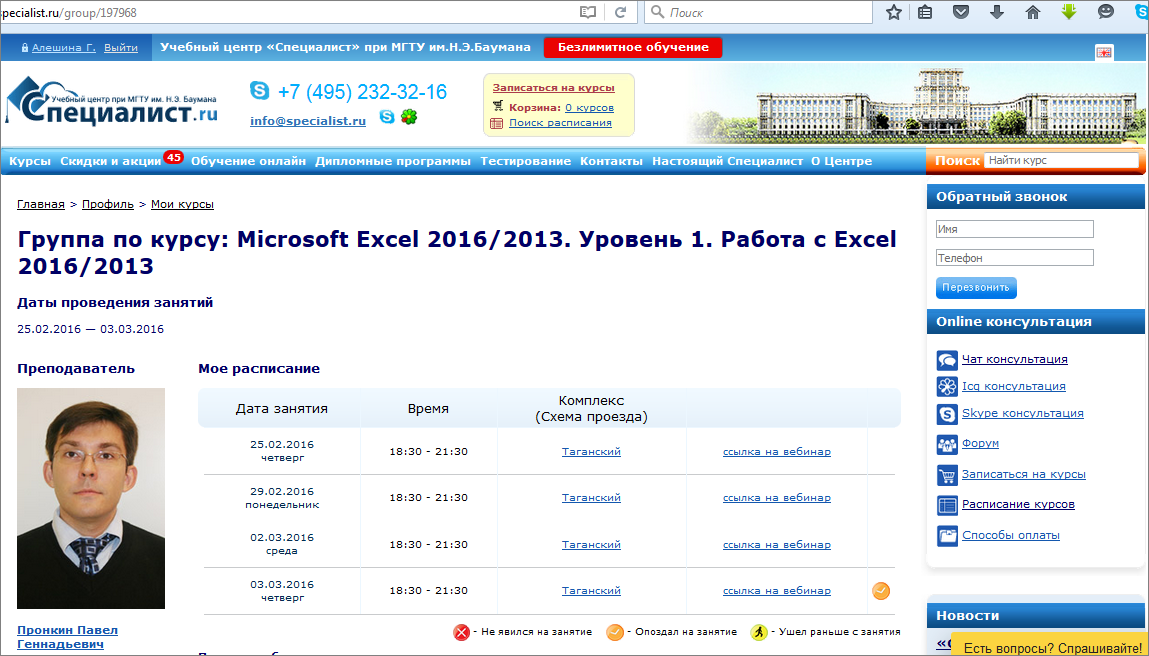The height and width of the screenshot is (656, 1149).
Task: Click the small Skype icon next to the email
Action: point(387,116)
